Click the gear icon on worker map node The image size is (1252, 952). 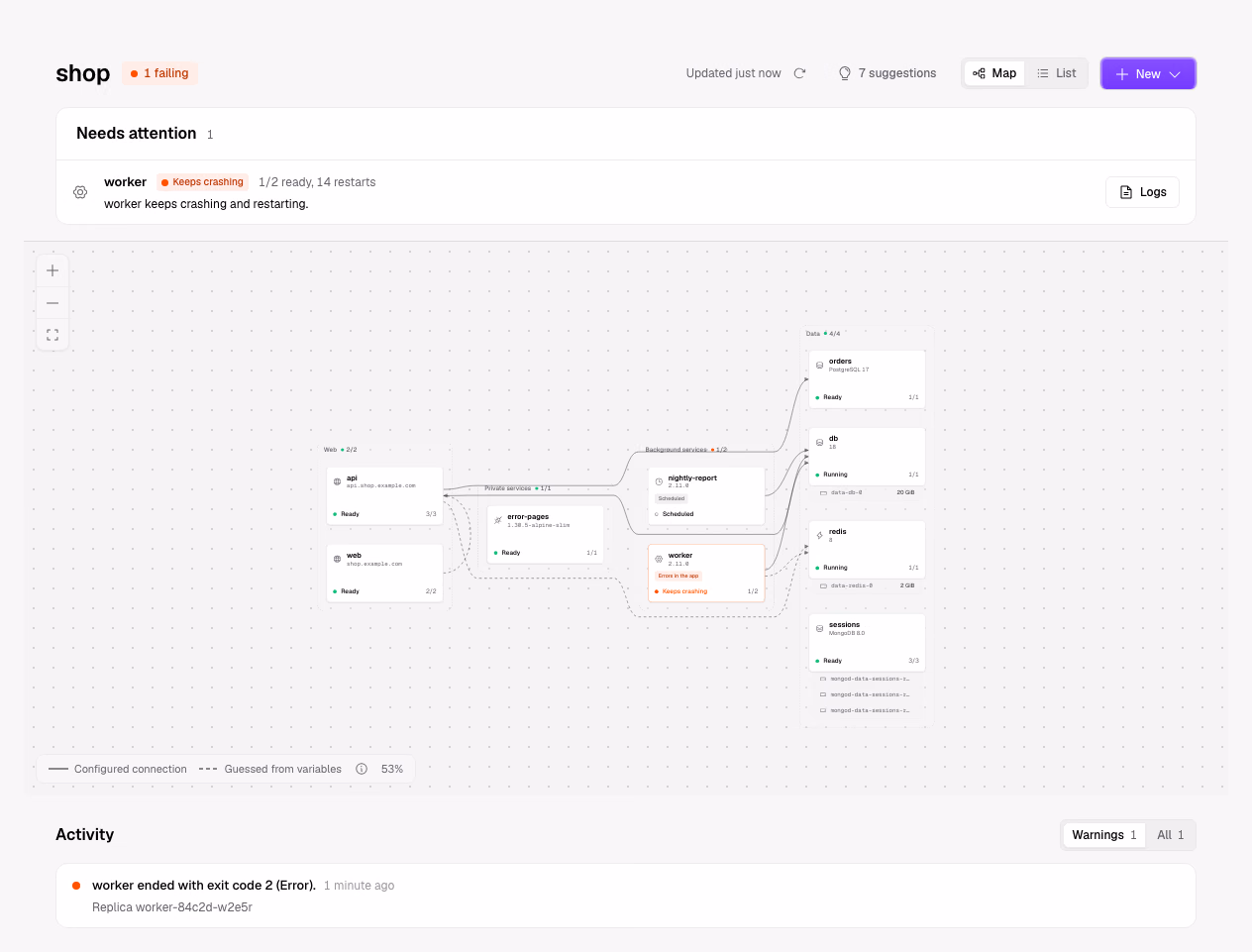(659, 559)
